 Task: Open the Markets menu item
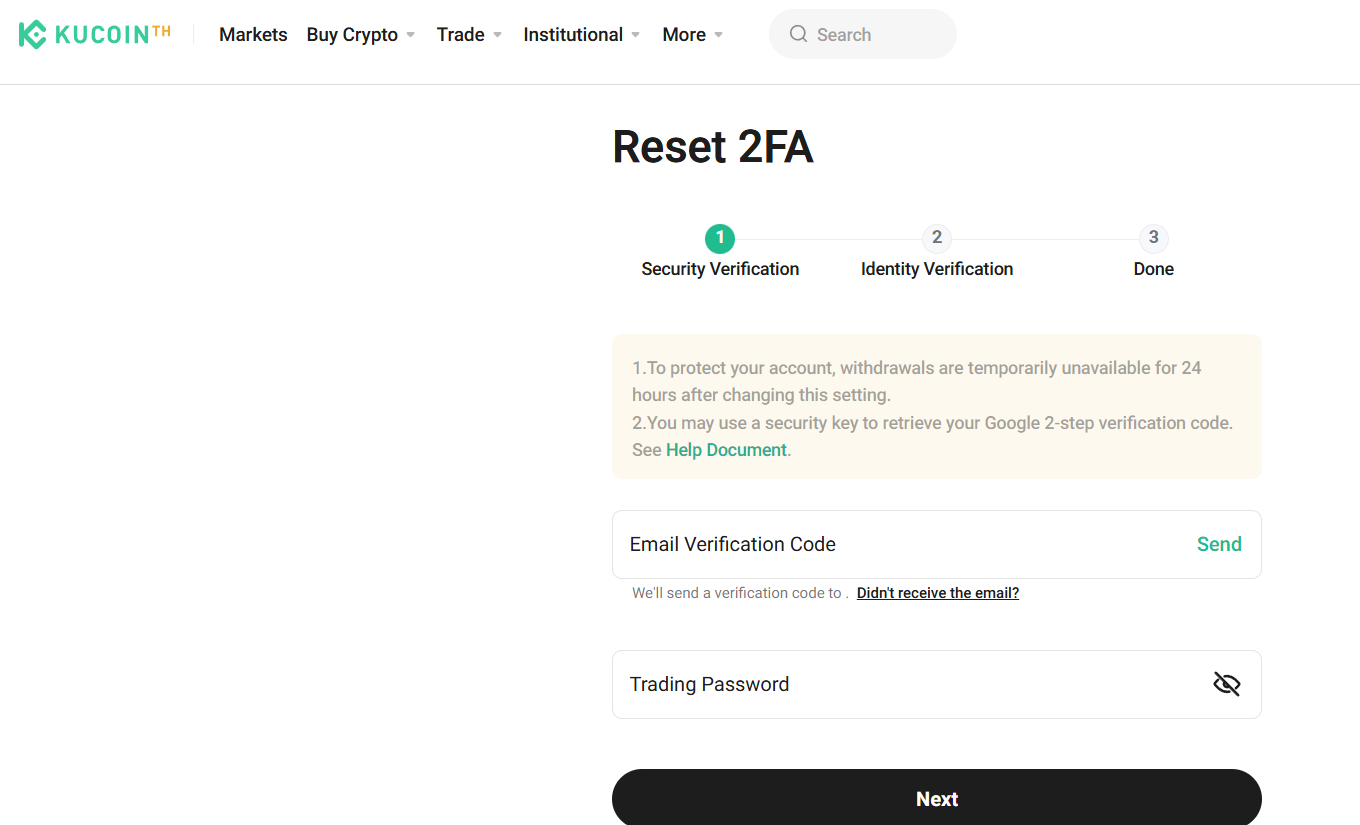[x=253, y=35]
